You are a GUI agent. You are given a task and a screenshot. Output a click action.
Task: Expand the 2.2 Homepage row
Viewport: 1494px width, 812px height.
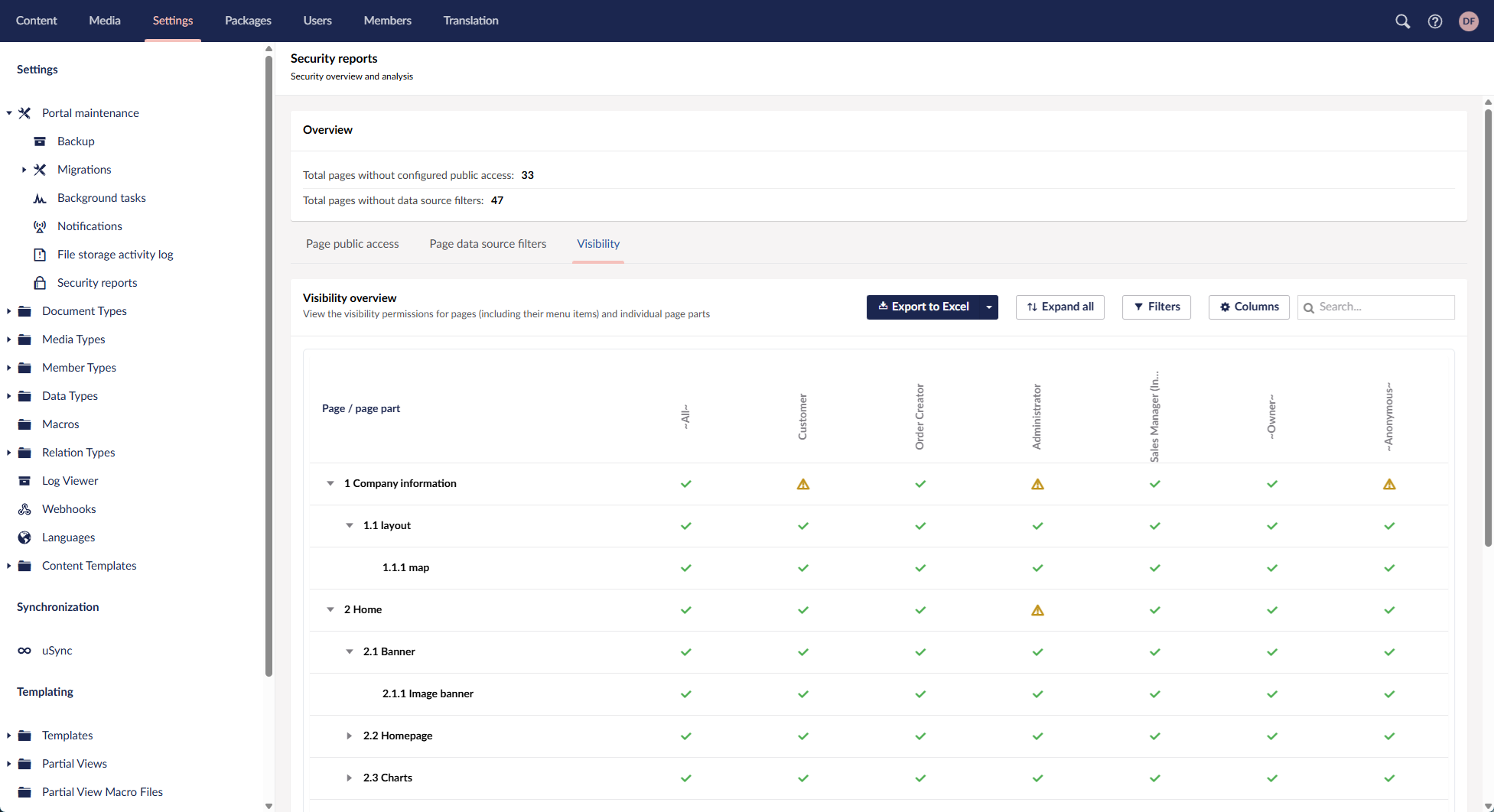coord(350,736)
